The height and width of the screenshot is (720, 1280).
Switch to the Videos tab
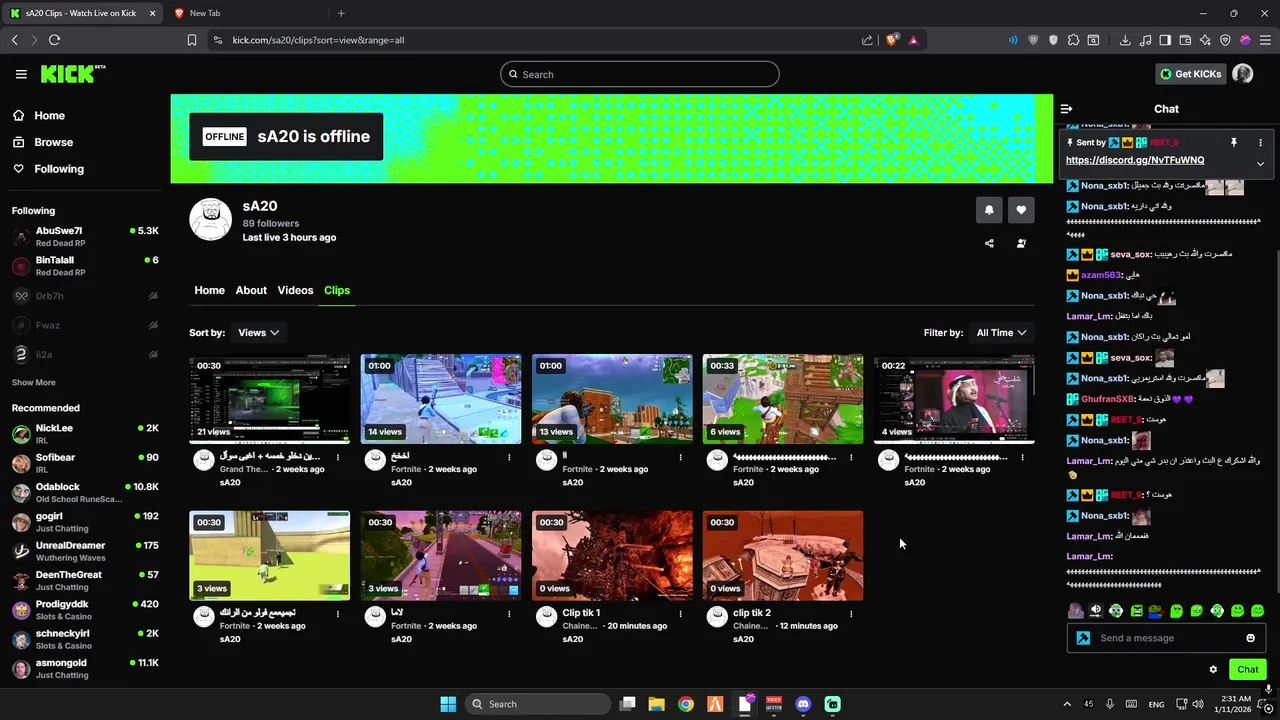coord(295,290)
